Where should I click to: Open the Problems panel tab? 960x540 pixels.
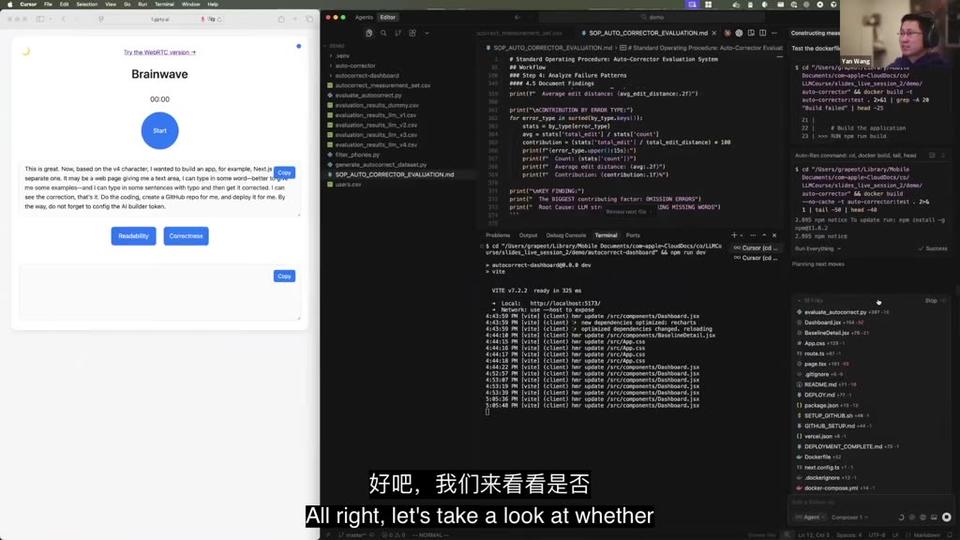(498, 235)
